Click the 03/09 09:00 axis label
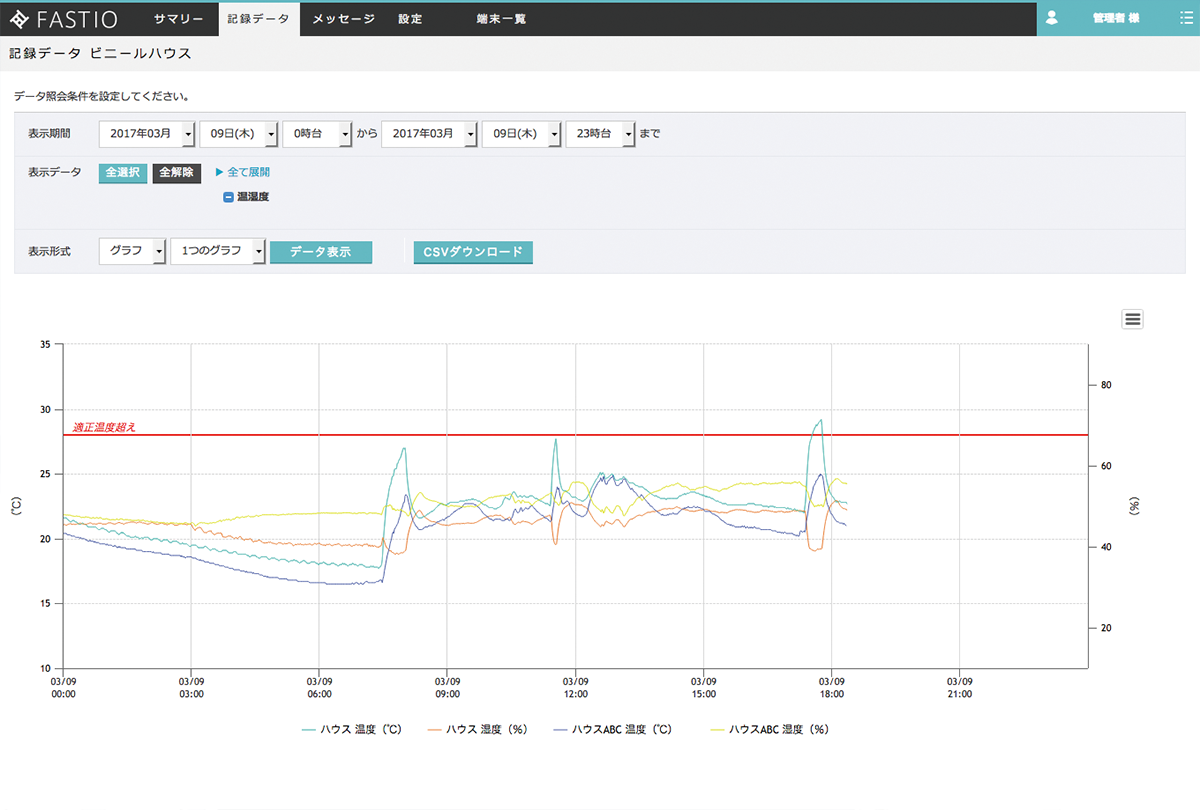This screenshot has width=1200, height=810. pos(447,688)
